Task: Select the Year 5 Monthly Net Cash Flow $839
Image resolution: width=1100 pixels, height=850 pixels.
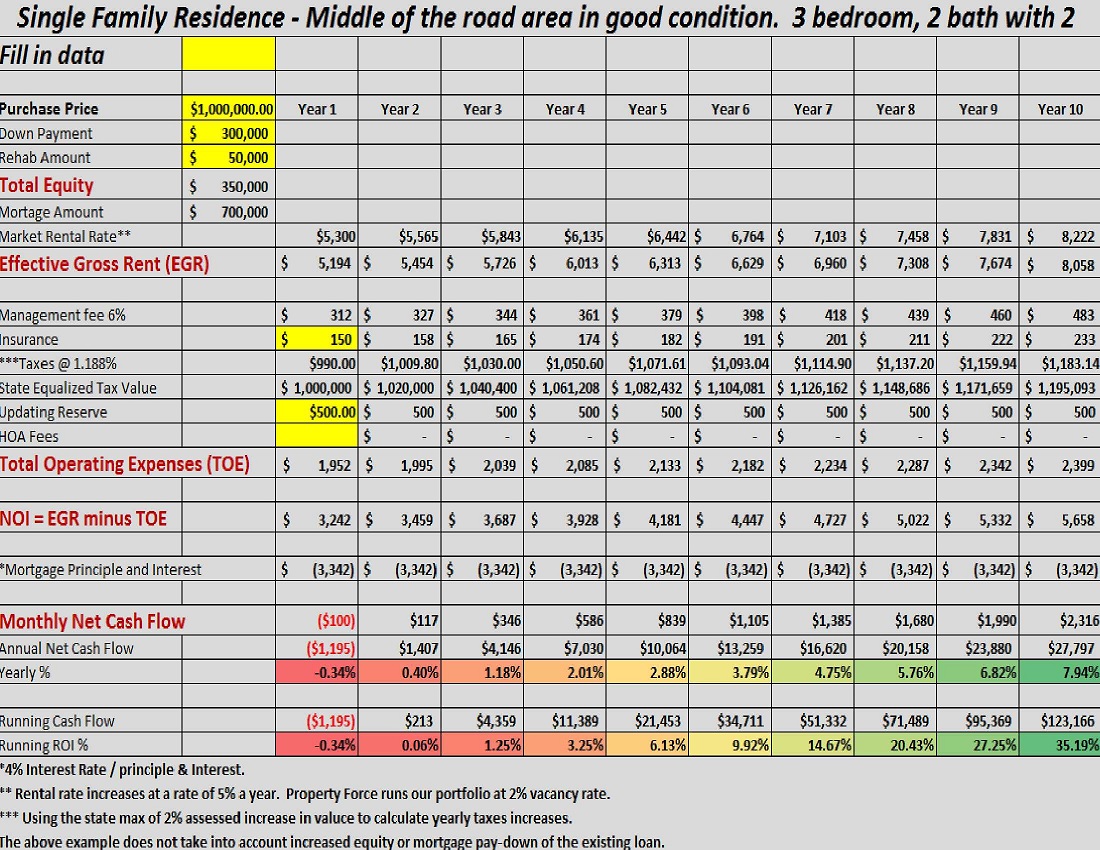Action: click(647, 621)
